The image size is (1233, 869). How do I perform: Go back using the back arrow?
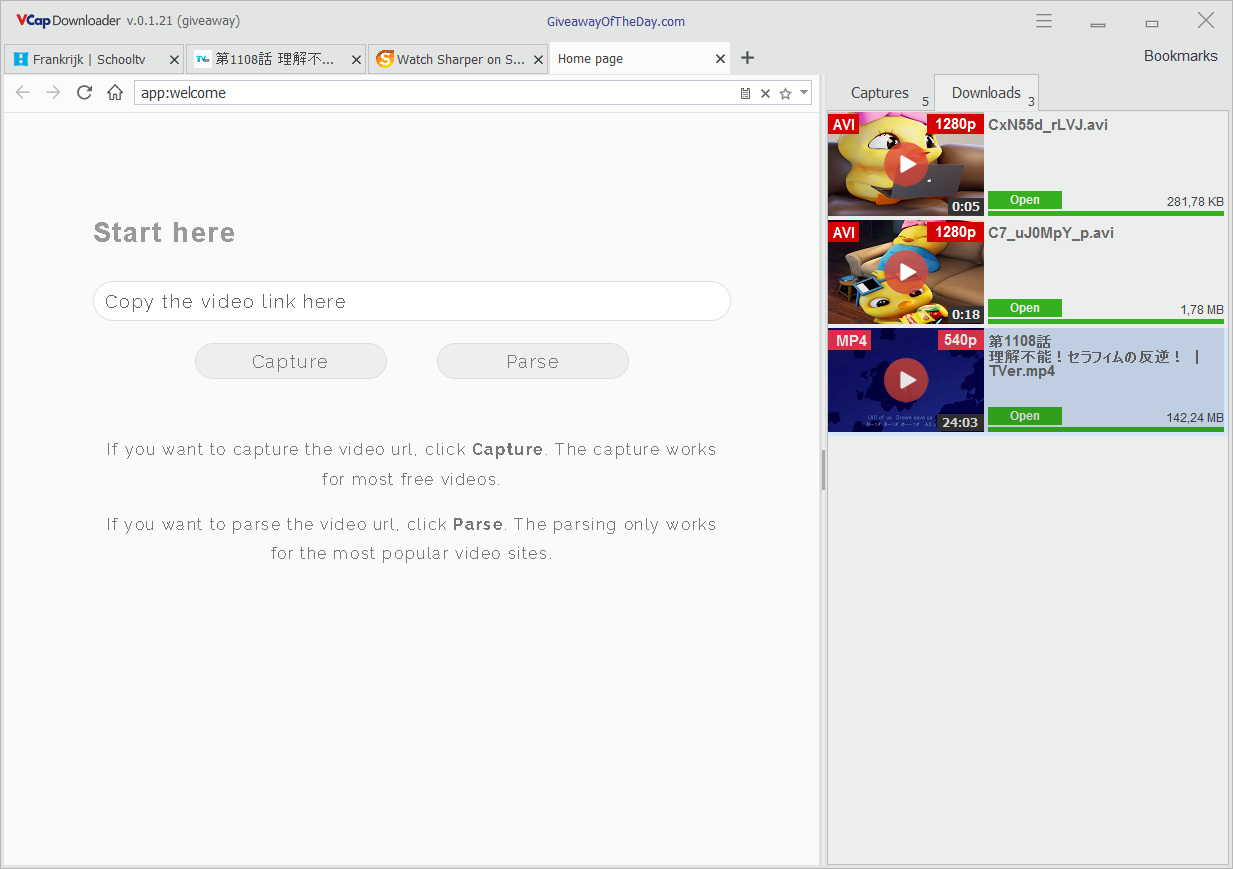pos(23,93)
